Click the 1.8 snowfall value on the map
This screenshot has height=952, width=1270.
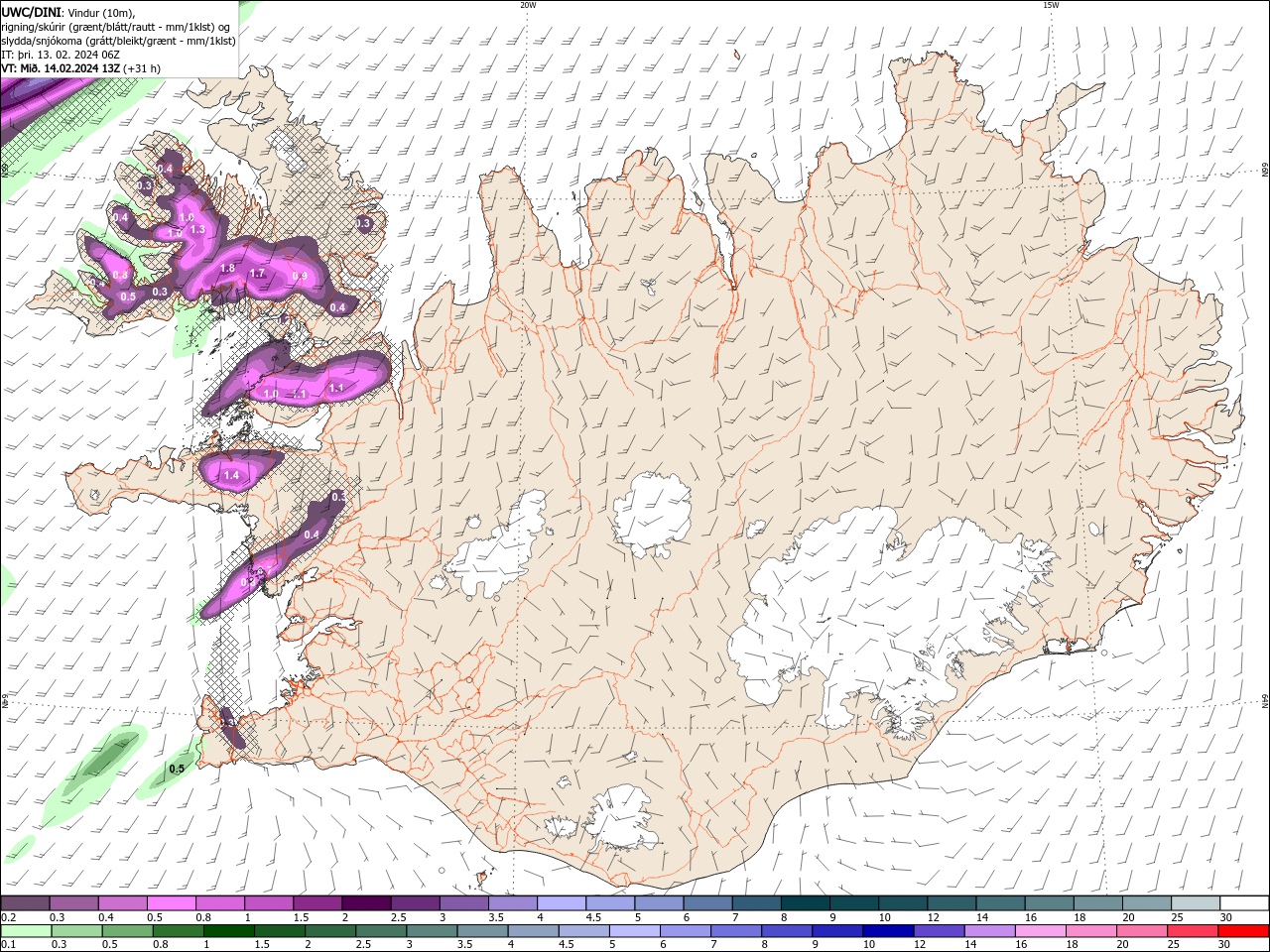[x=227, y=269]
